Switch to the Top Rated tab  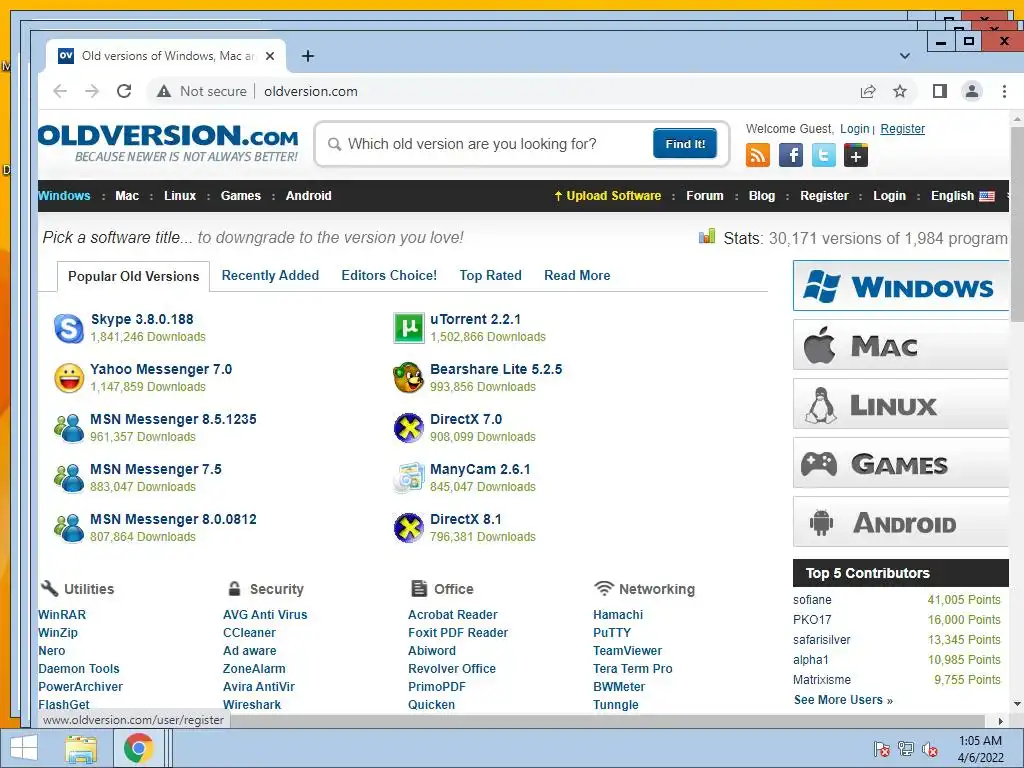[x=490, y=276]
